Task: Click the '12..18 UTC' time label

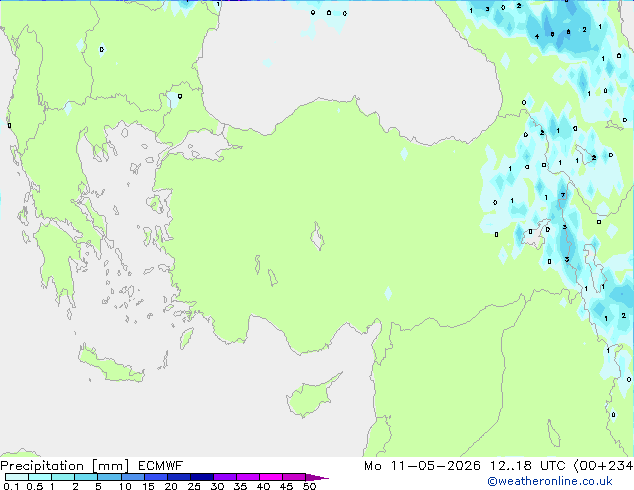Action: (528, 466)
